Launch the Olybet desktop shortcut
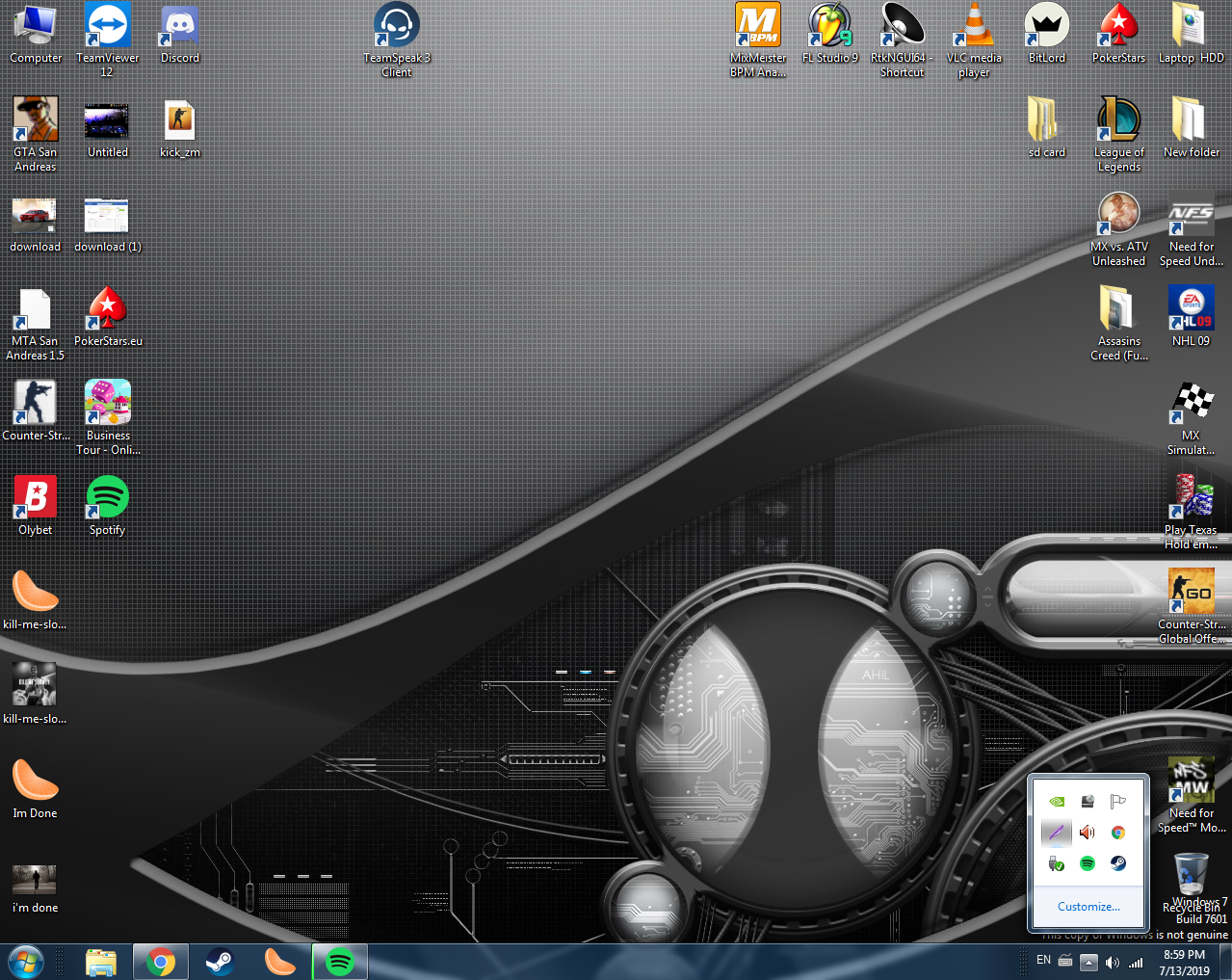Screen dimensions: 1232x980 (x=36, y=506)
